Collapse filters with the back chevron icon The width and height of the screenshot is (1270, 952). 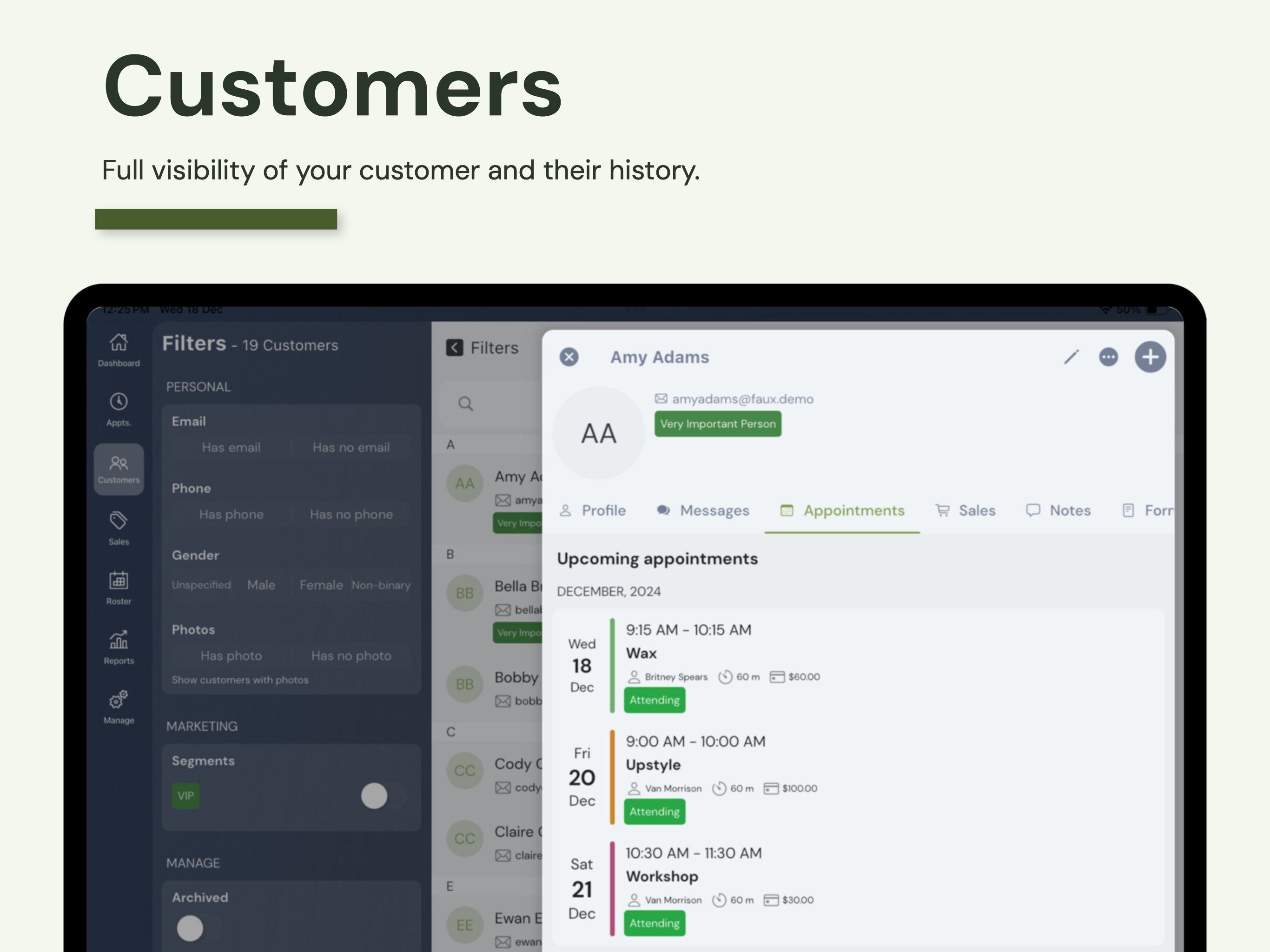454,347
